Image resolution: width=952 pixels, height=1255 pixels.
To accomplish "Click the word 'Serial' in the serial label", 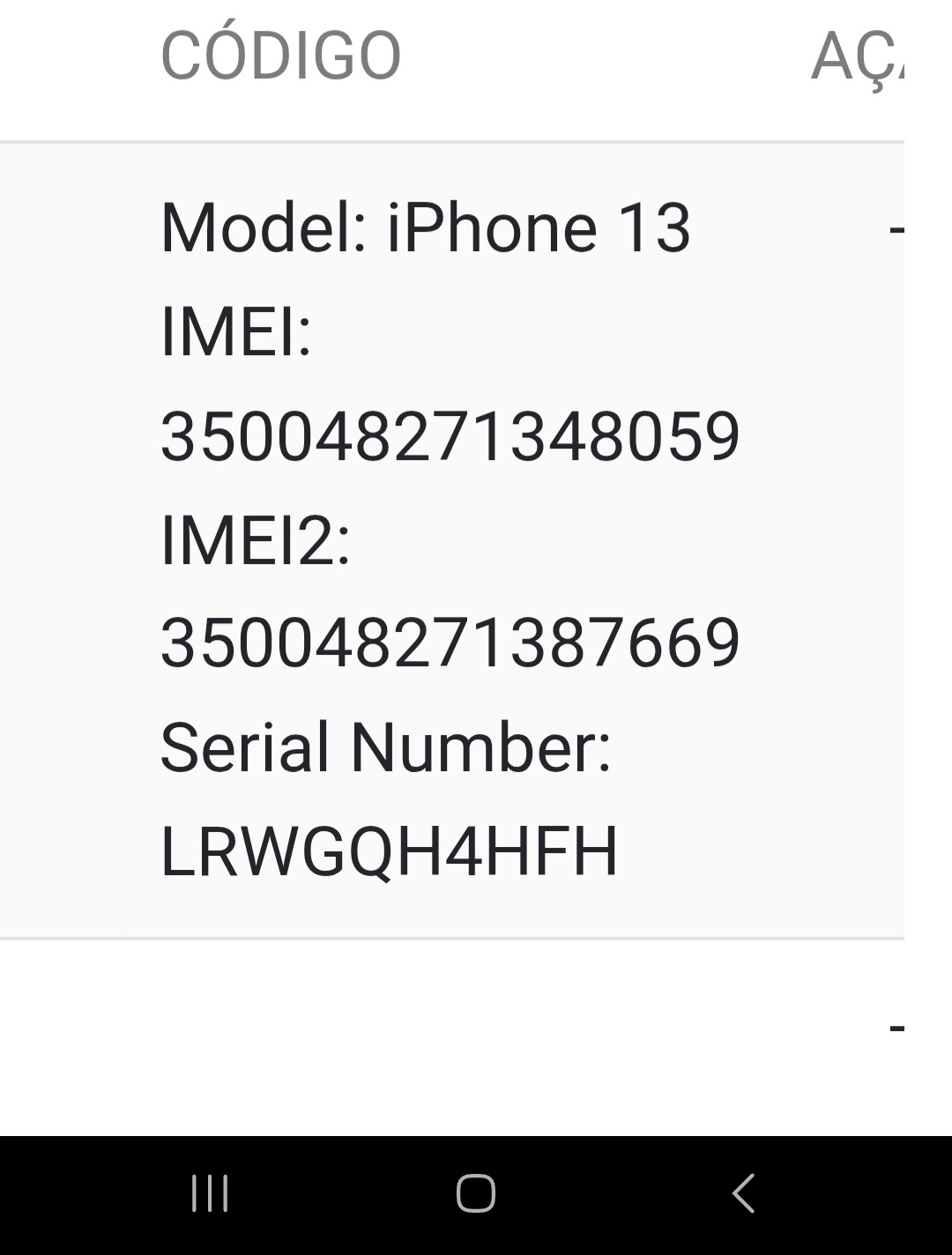I will pyautogui.click(x=244, y=748).
